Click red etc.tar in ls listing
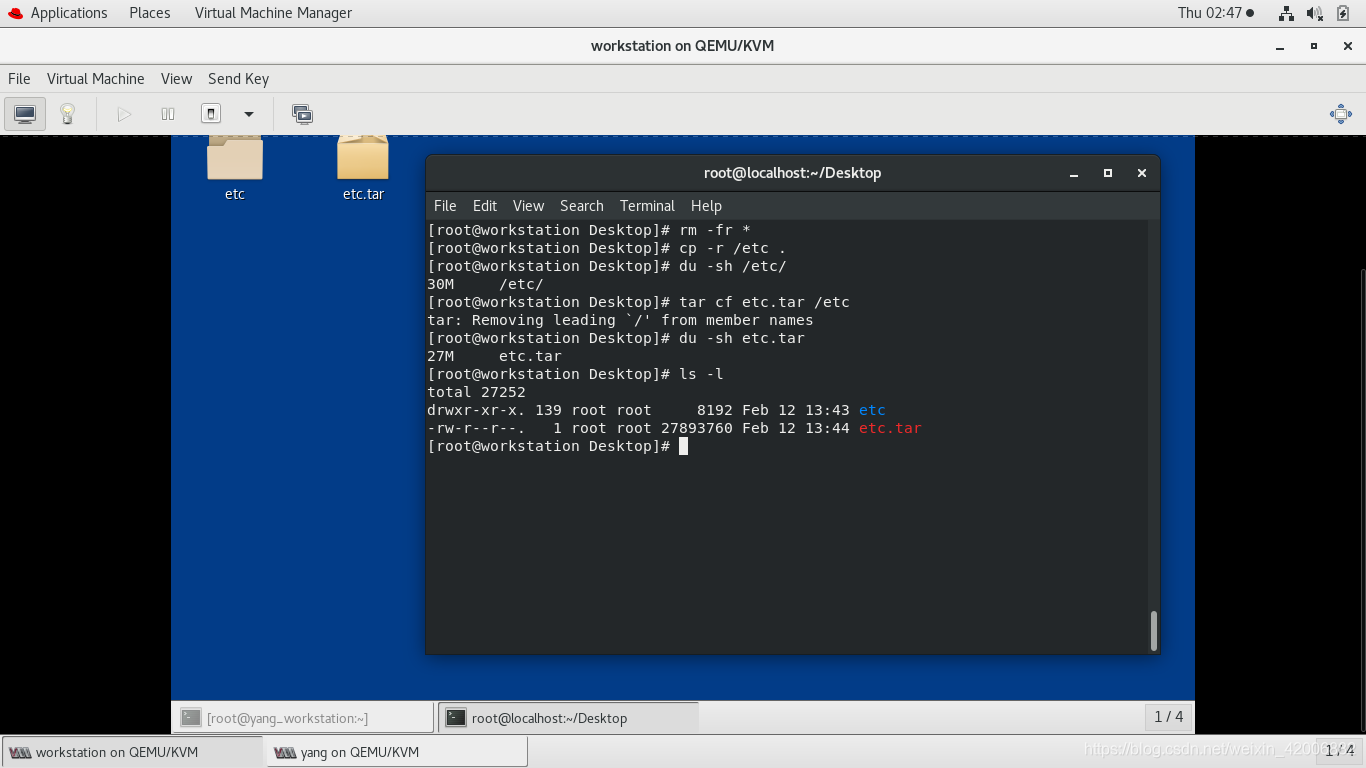Image resolution: width=1366 pixels, height=768 pixels. (890, 428)
